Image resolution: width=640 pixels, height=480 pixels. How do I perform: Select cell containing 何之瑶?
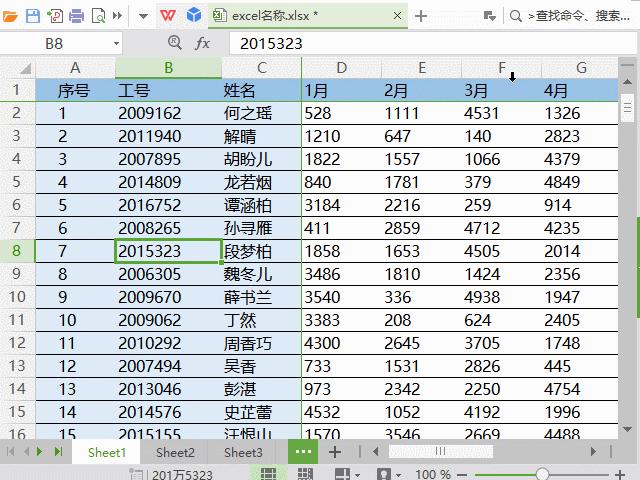(262, 113)
